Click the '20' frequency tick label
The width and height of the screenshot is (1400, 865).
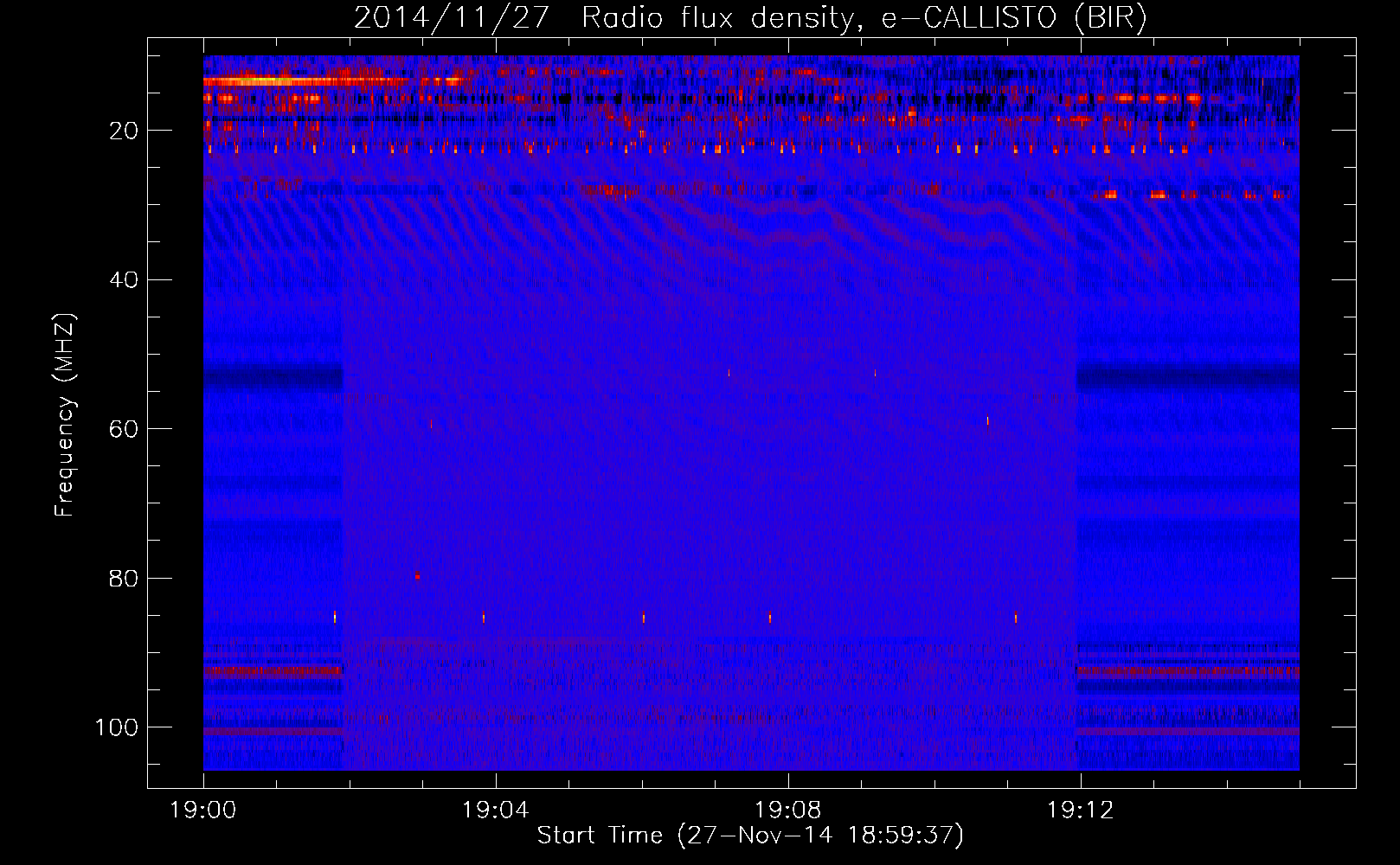(x=124, y=131)
